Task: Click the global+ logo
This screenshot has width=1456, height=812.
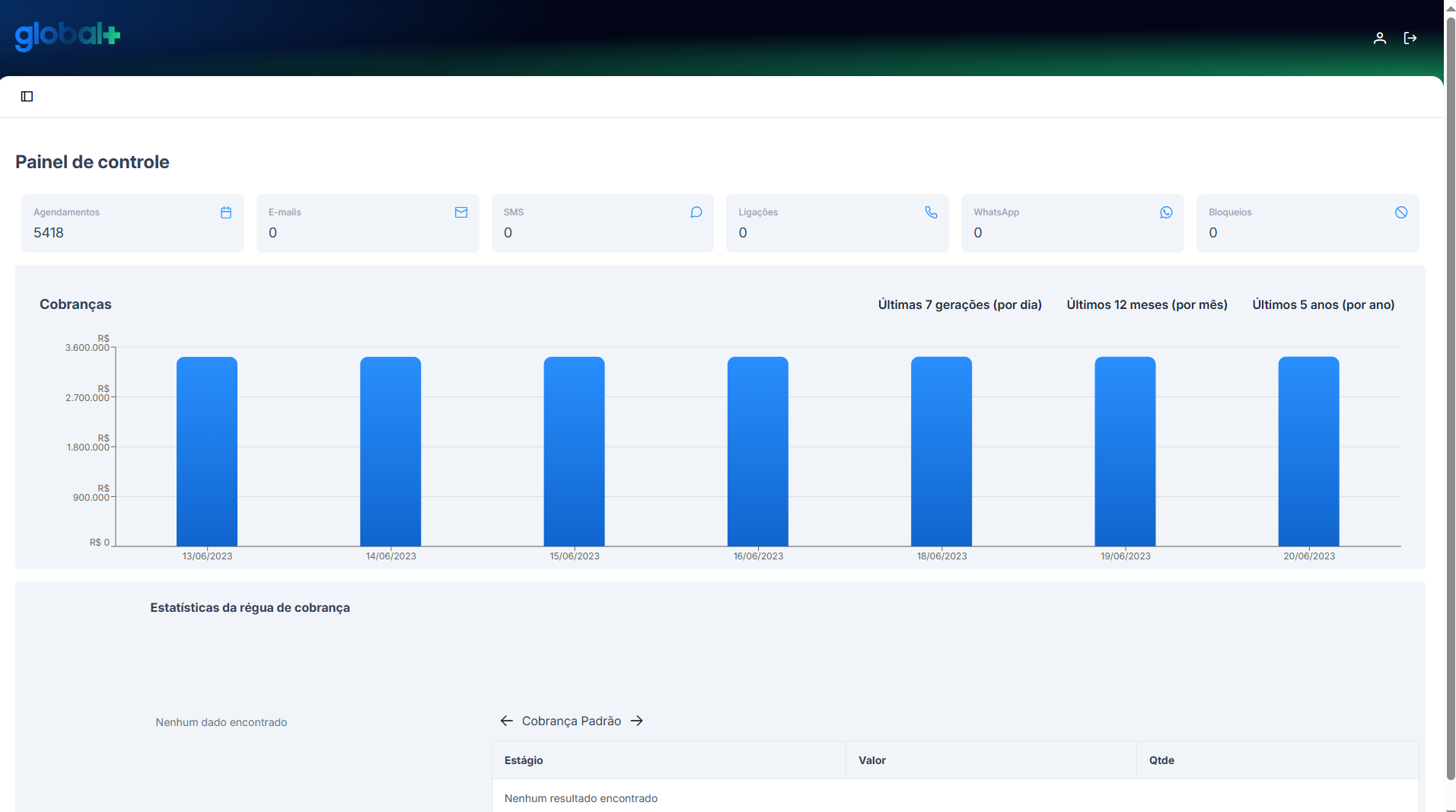Action: pos(68,35)
